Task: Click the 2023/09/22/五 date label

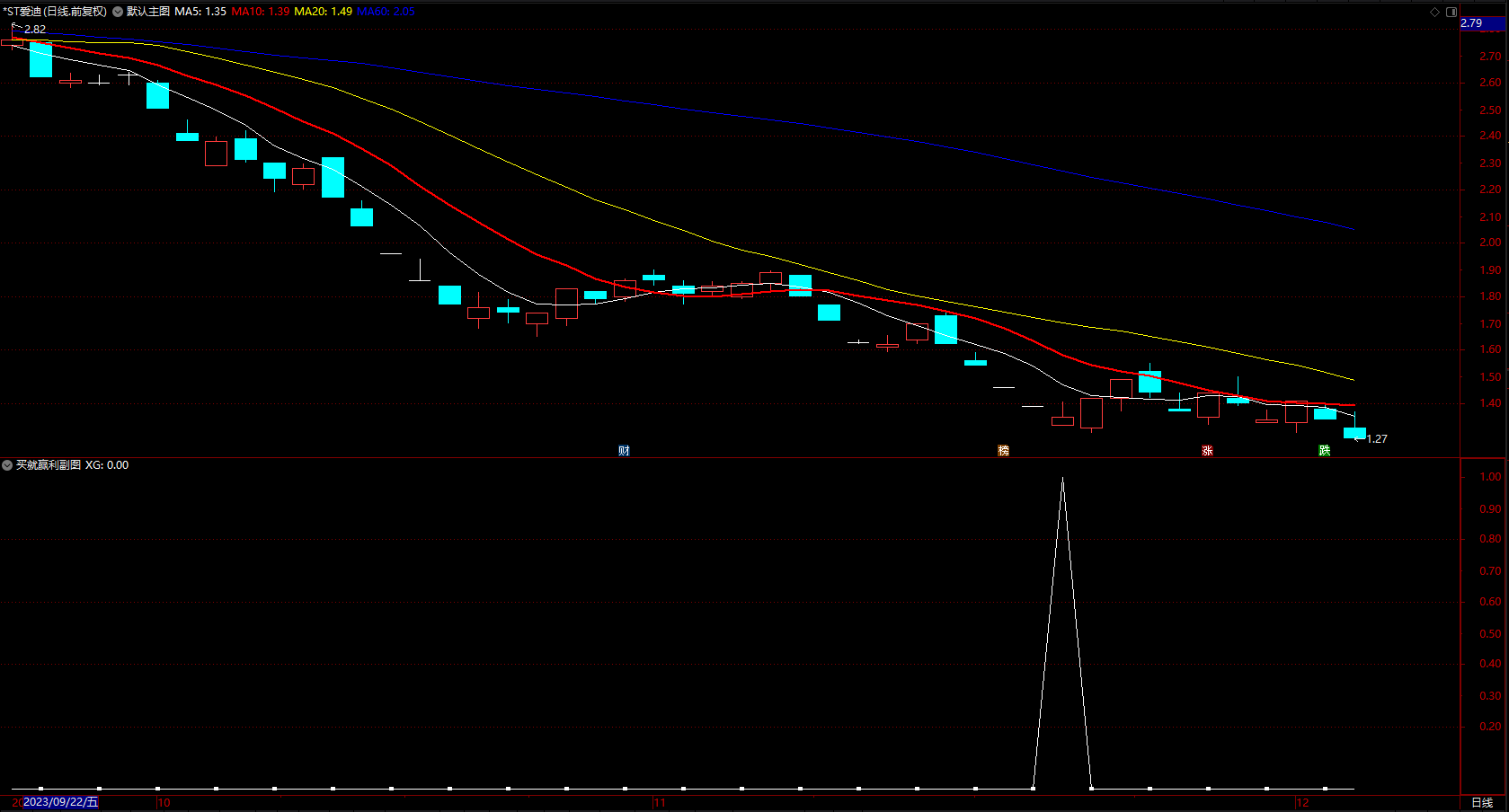Action: click(x=60, y=802)
